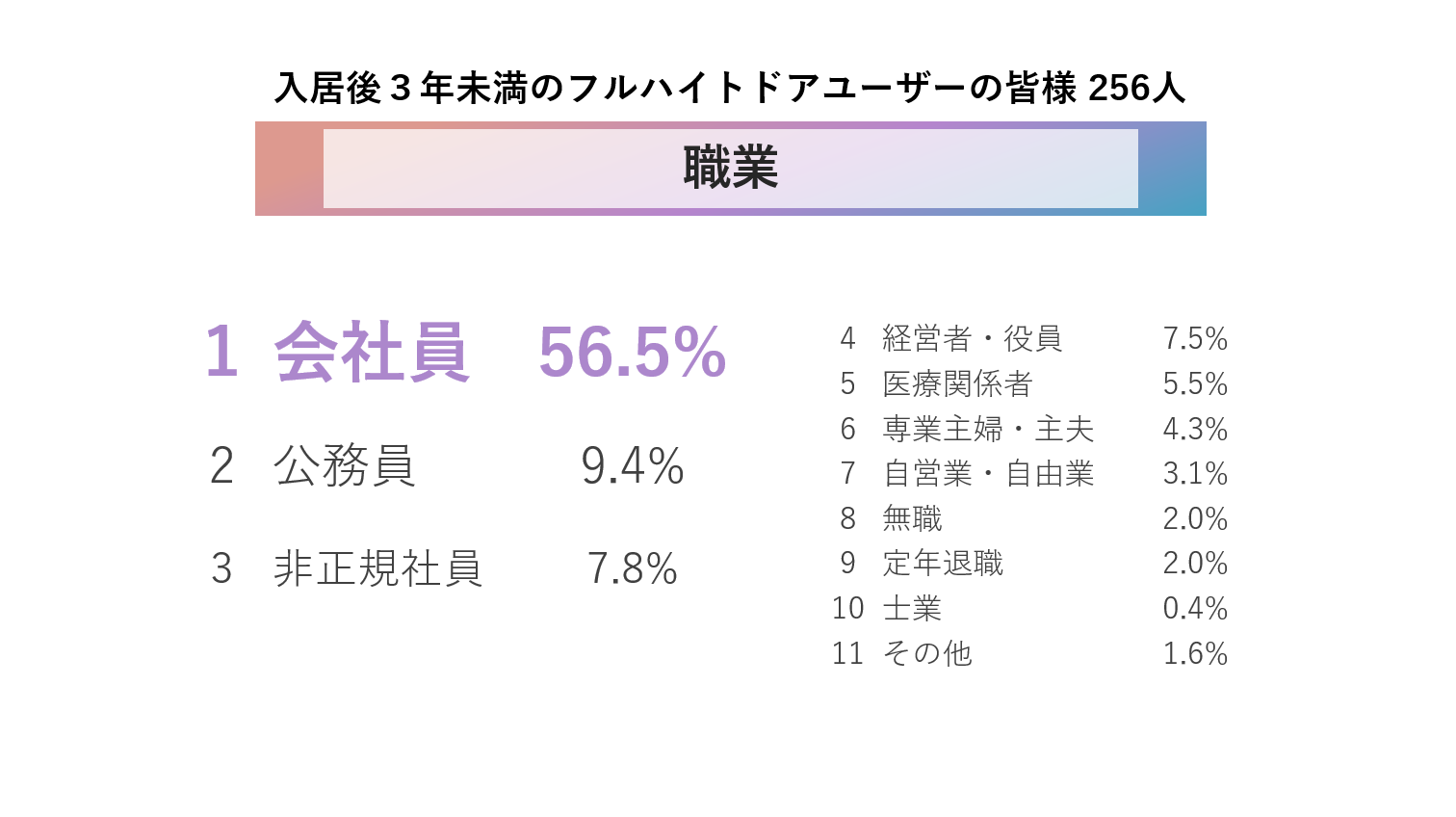This screenshot has width=1456, height=817.
Task: Select the 定年退職 entry
Action: tap(943, 563)
